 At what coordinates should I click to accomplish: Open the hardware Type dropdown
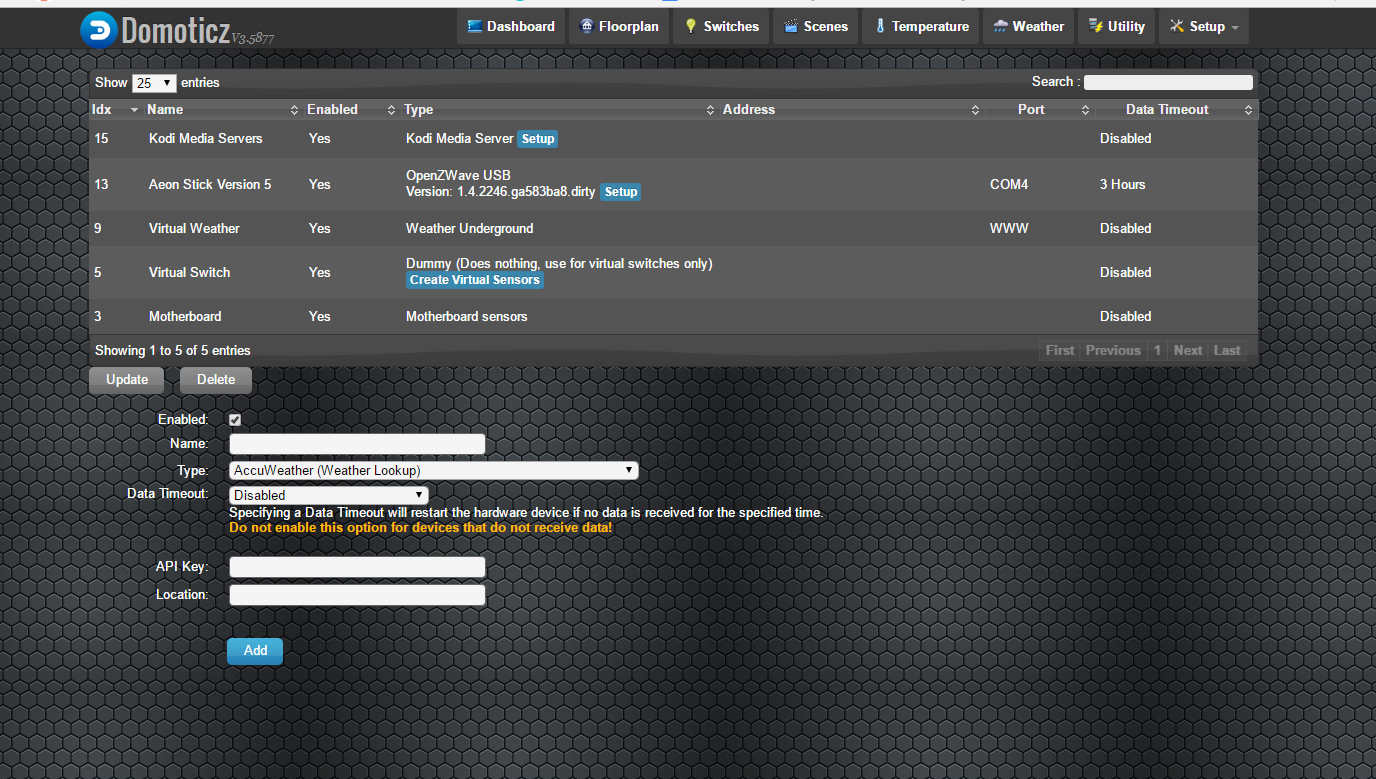(x=433, y=471)
